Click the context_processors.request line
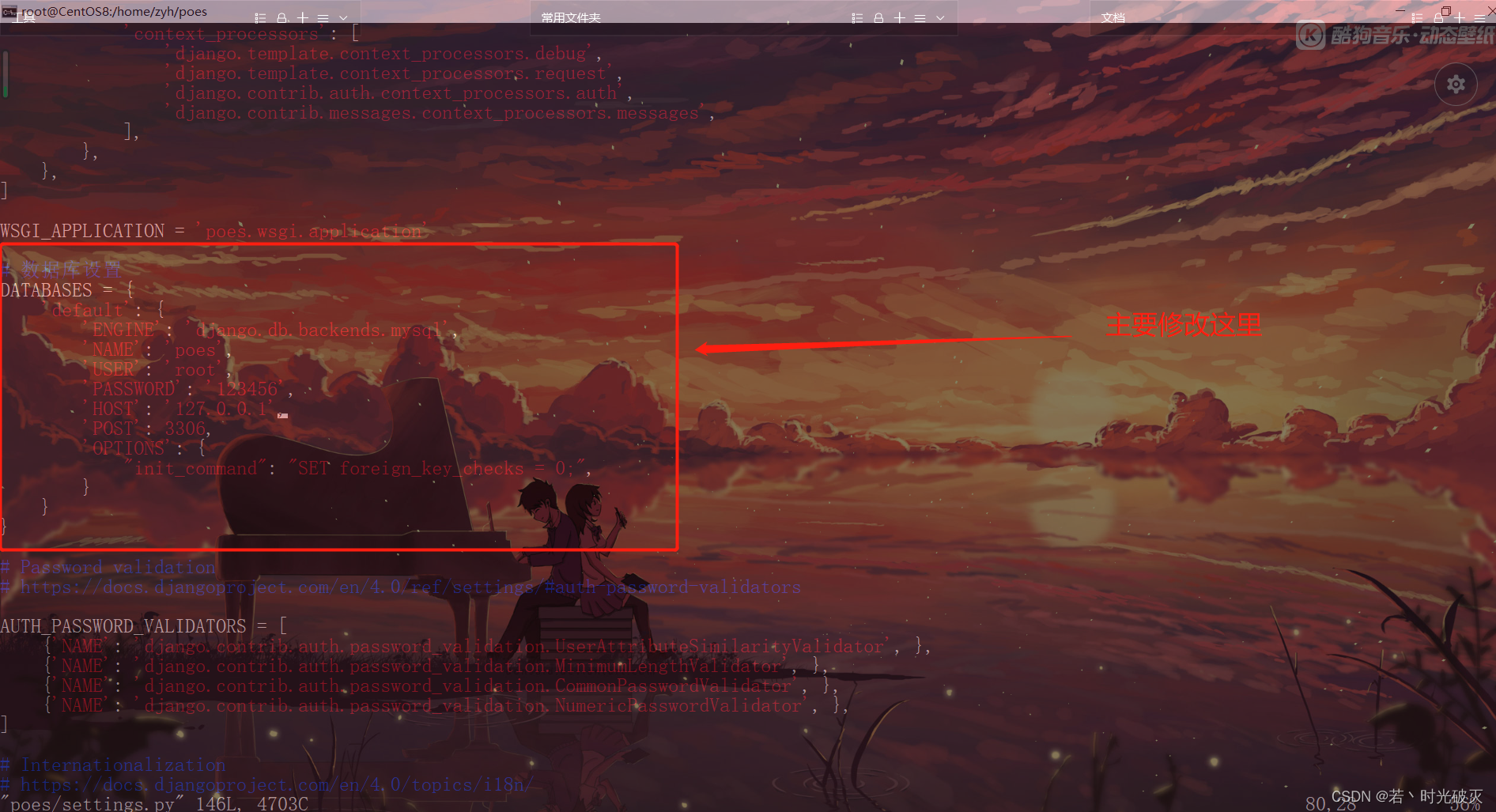The height and width of the screenshot is (812, 1496). (394, 74)
